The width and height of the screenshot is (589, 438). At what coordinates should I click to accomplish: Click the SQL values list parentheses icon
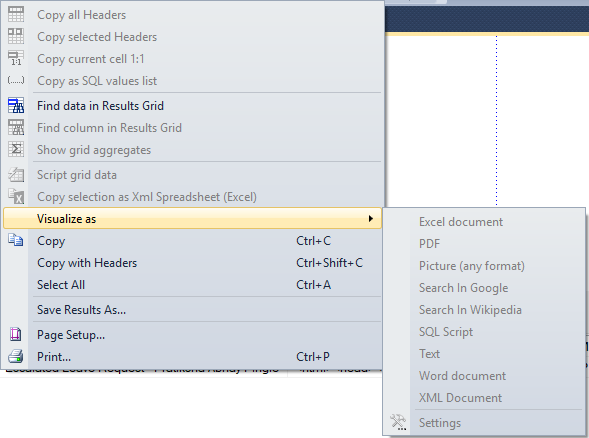pyautogui.click(x=16, y=80)
